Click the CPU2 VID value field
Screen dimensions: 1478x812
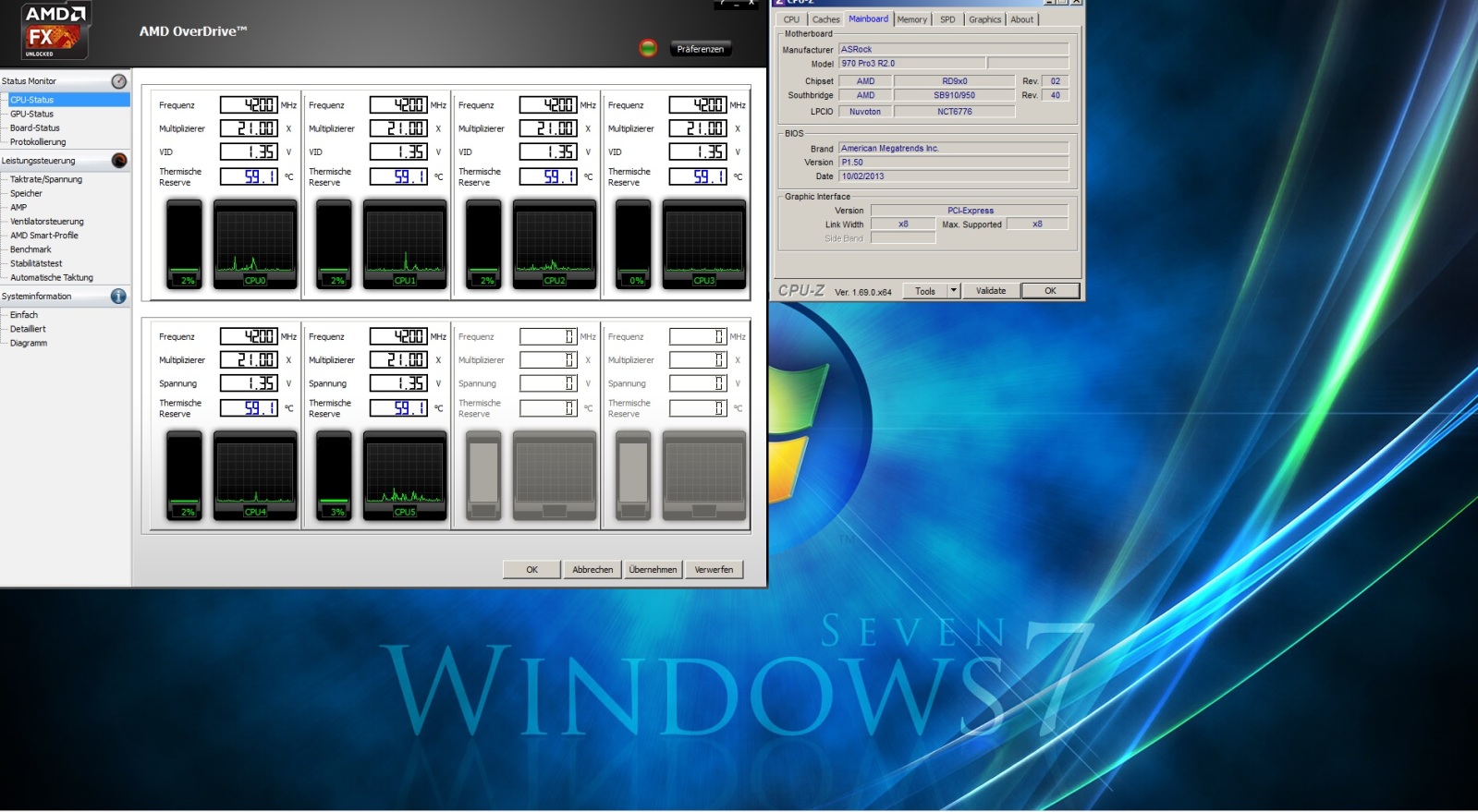[x=548, y=151]
